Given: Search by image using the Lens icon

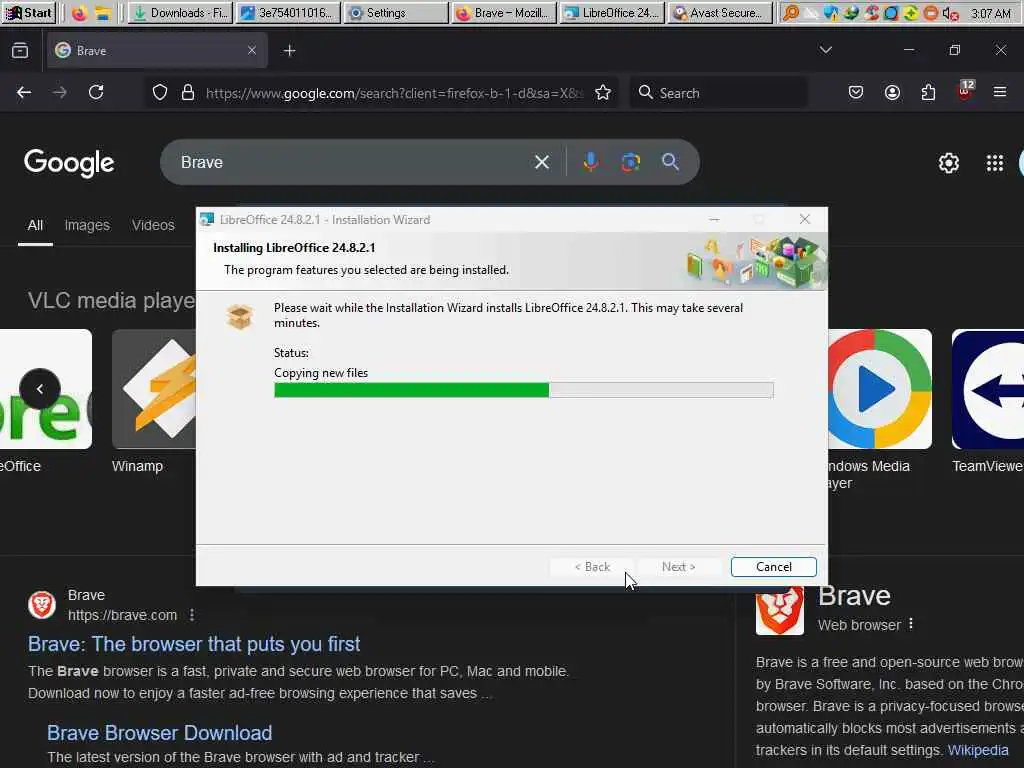Looking at the screenshot, I should click(x=630, y=162).
